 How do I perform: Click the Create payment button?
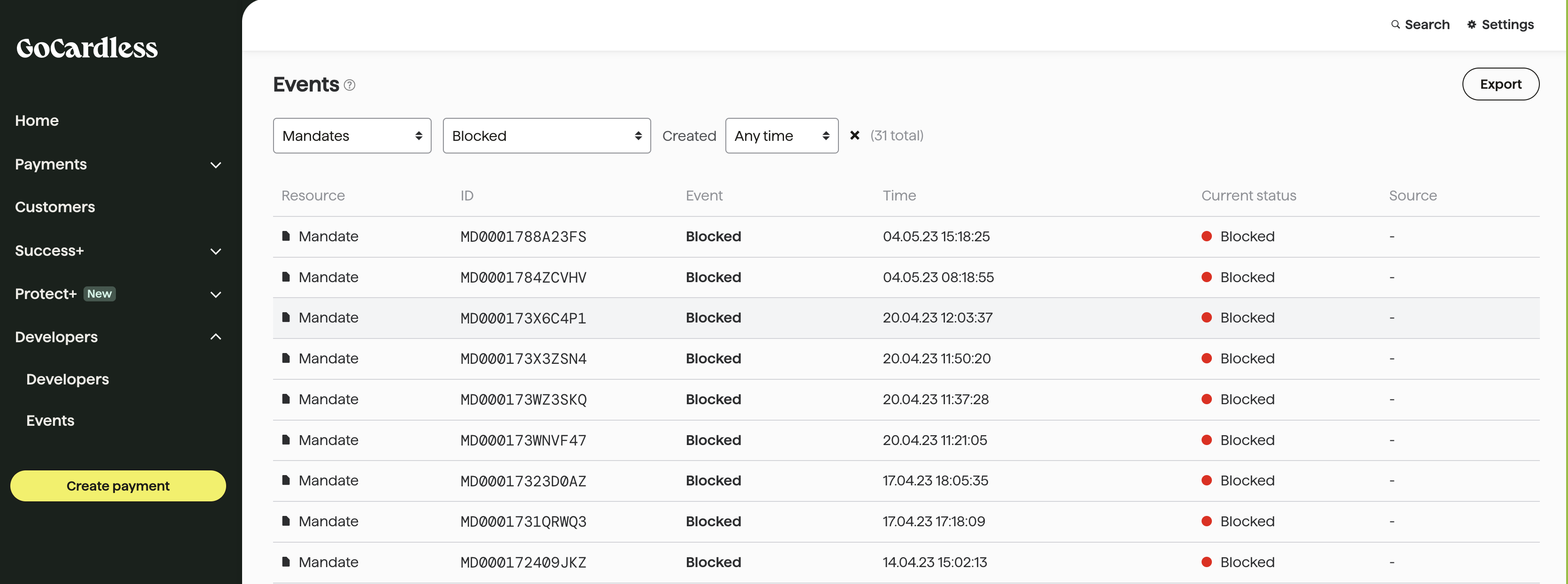(x=118, y=486)
